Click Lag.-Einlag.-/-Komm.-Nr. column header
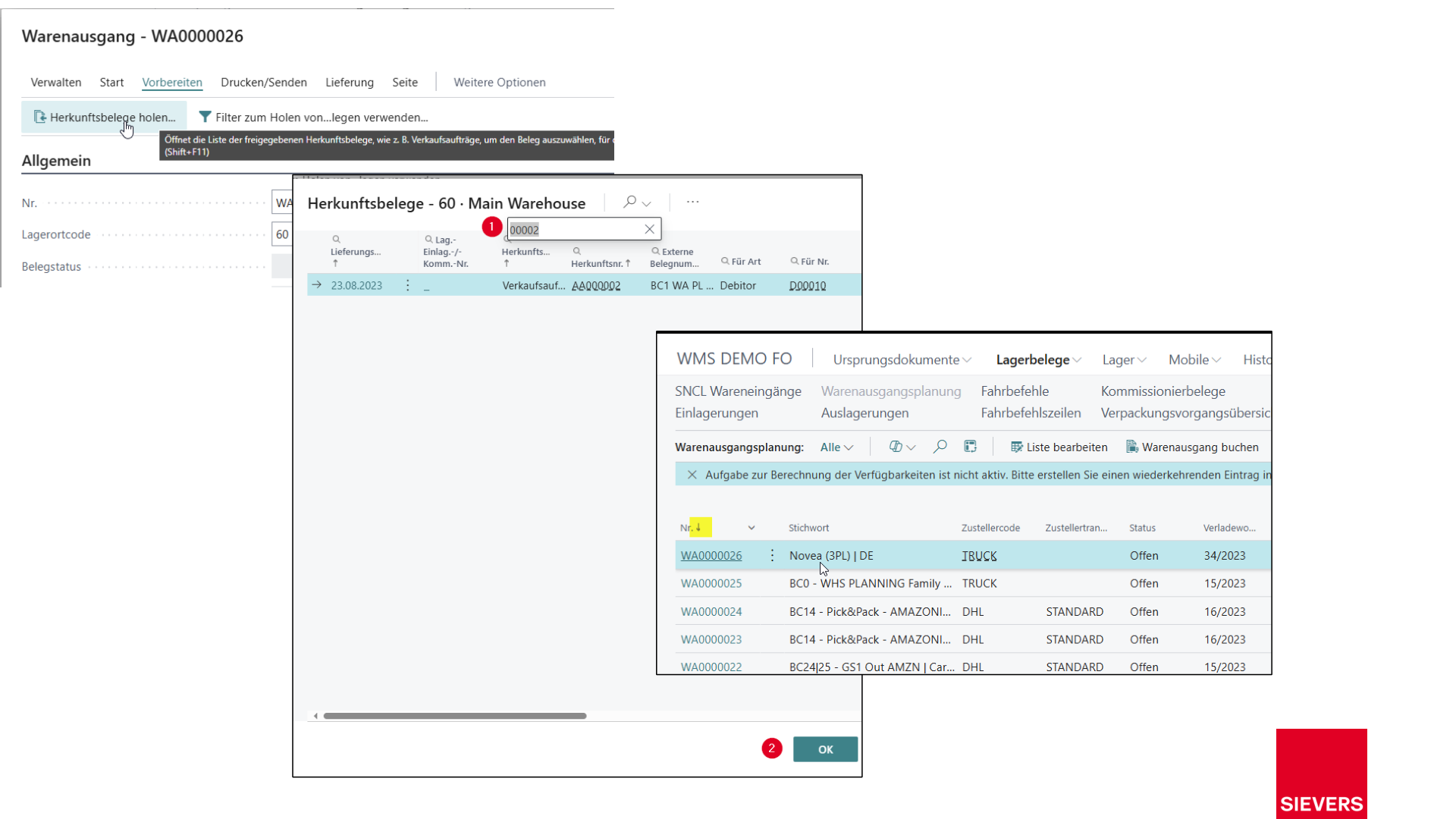1456x819 pixels. point(446,252)
